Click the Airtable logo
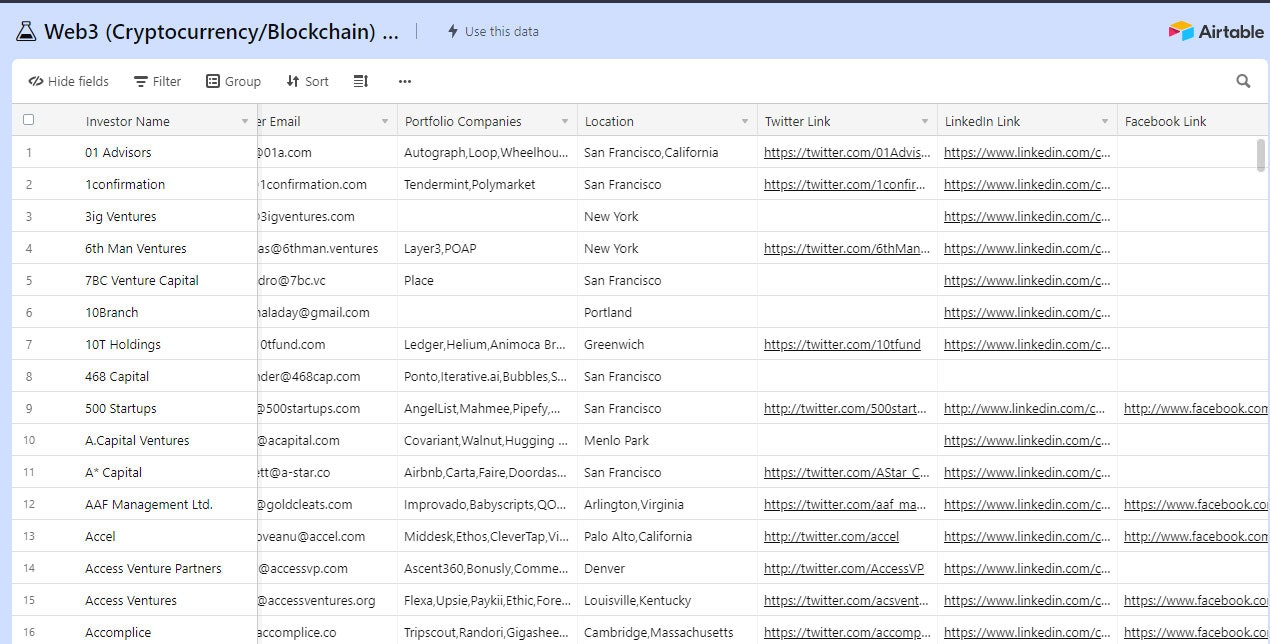 tap(1216, 31)
